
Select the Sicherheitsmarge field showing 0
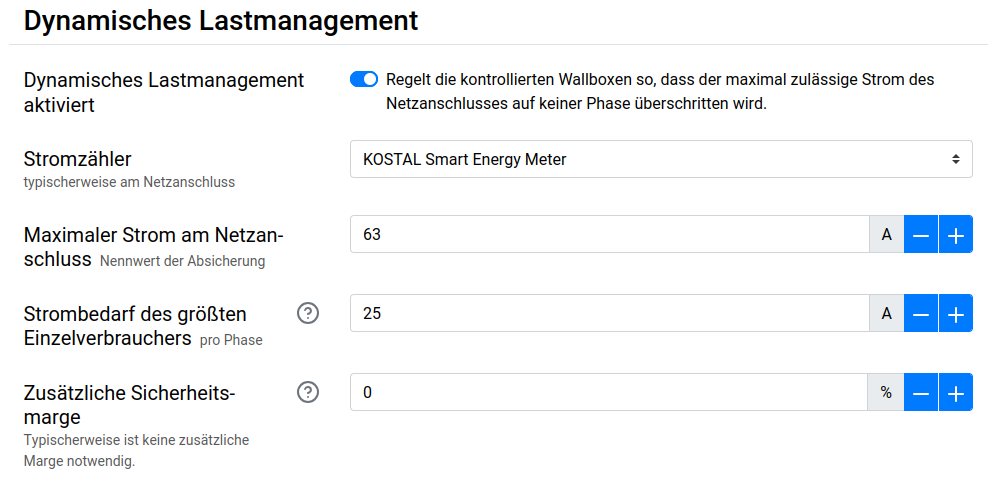click(x=609, y=393)
